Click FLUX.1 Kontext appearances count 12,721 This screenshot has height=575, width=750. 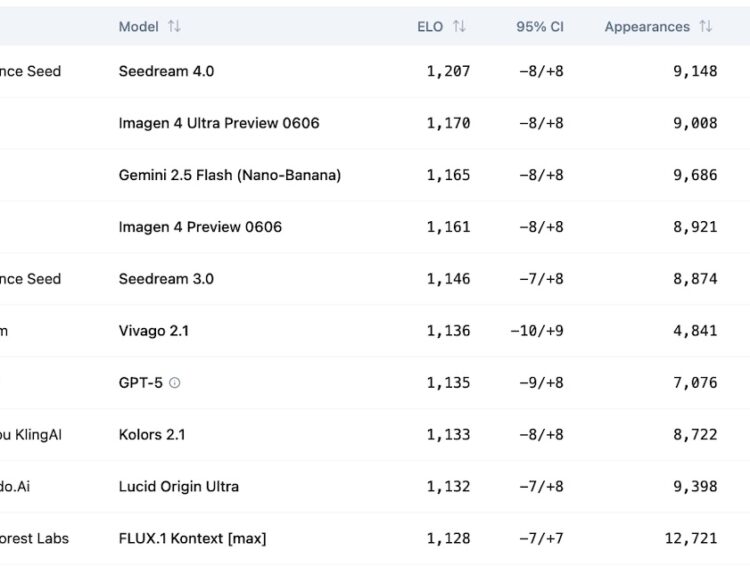(690, 539)
